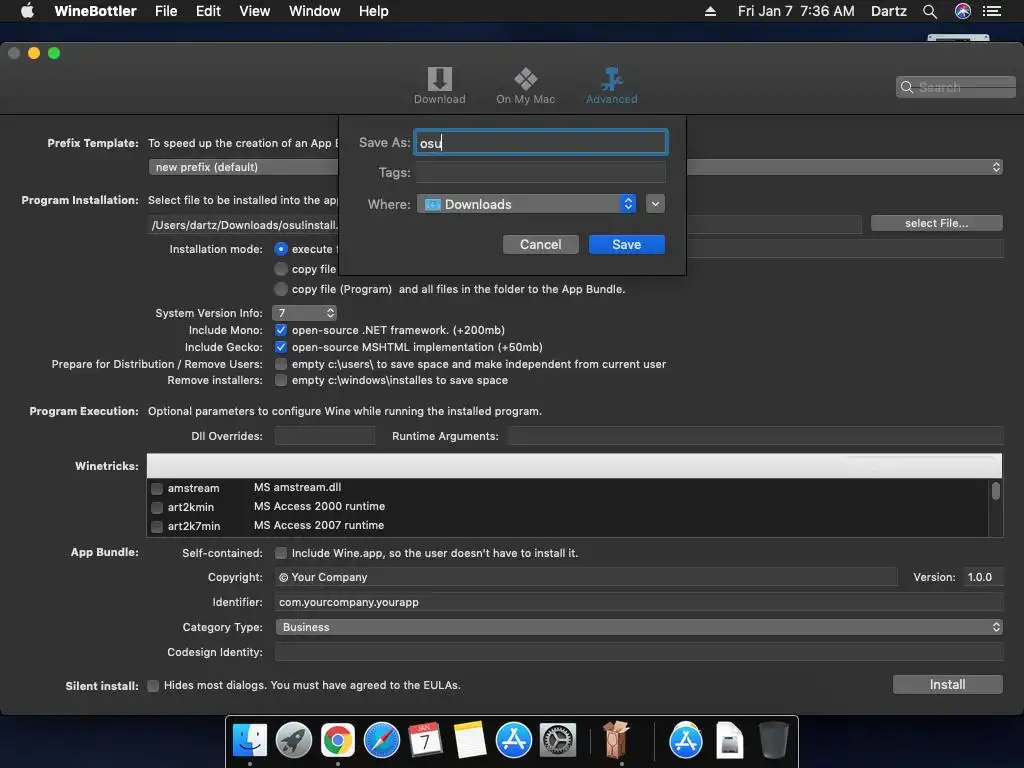1024x768 pixels.
Task: Expand the save dialog with chevron
Action: 655,204
